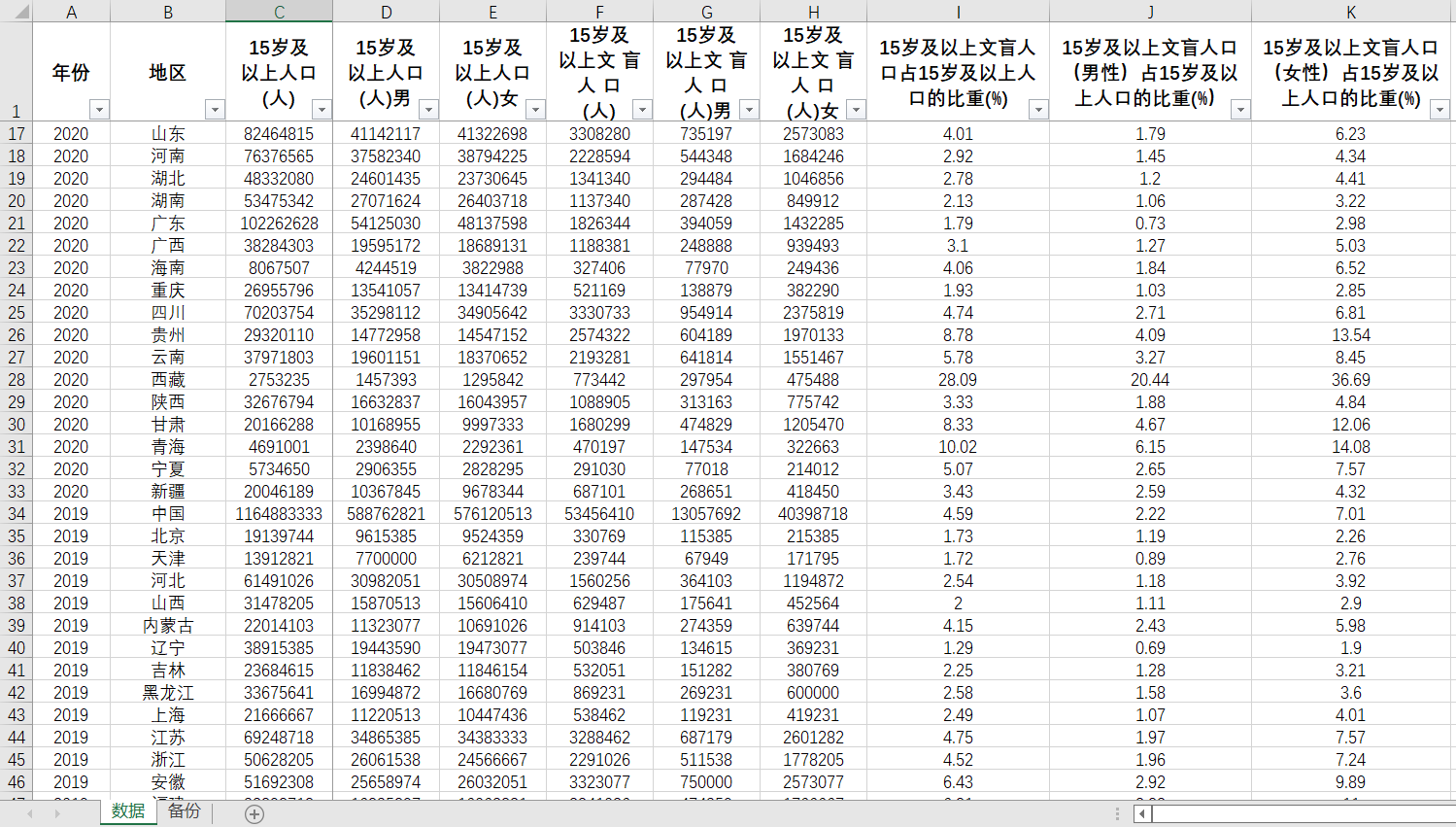Click the 2019 year cell in 北京 row

tap(71, 536)
